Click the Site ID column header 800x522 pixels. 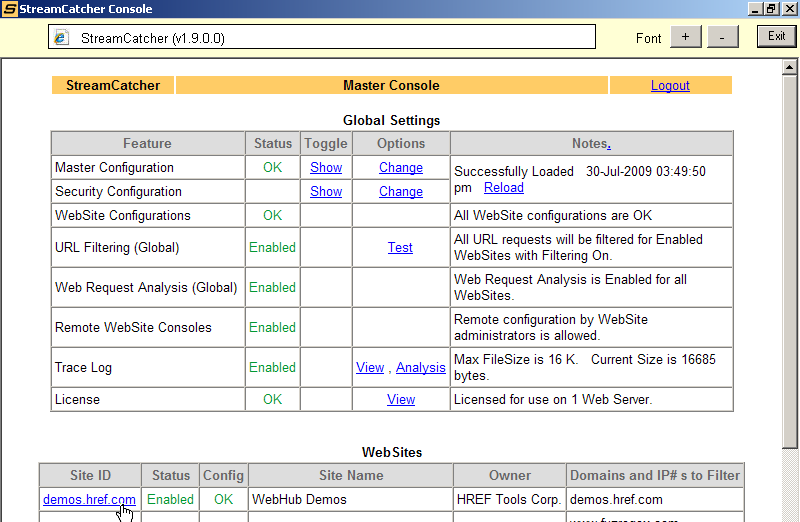pos(90,476)
